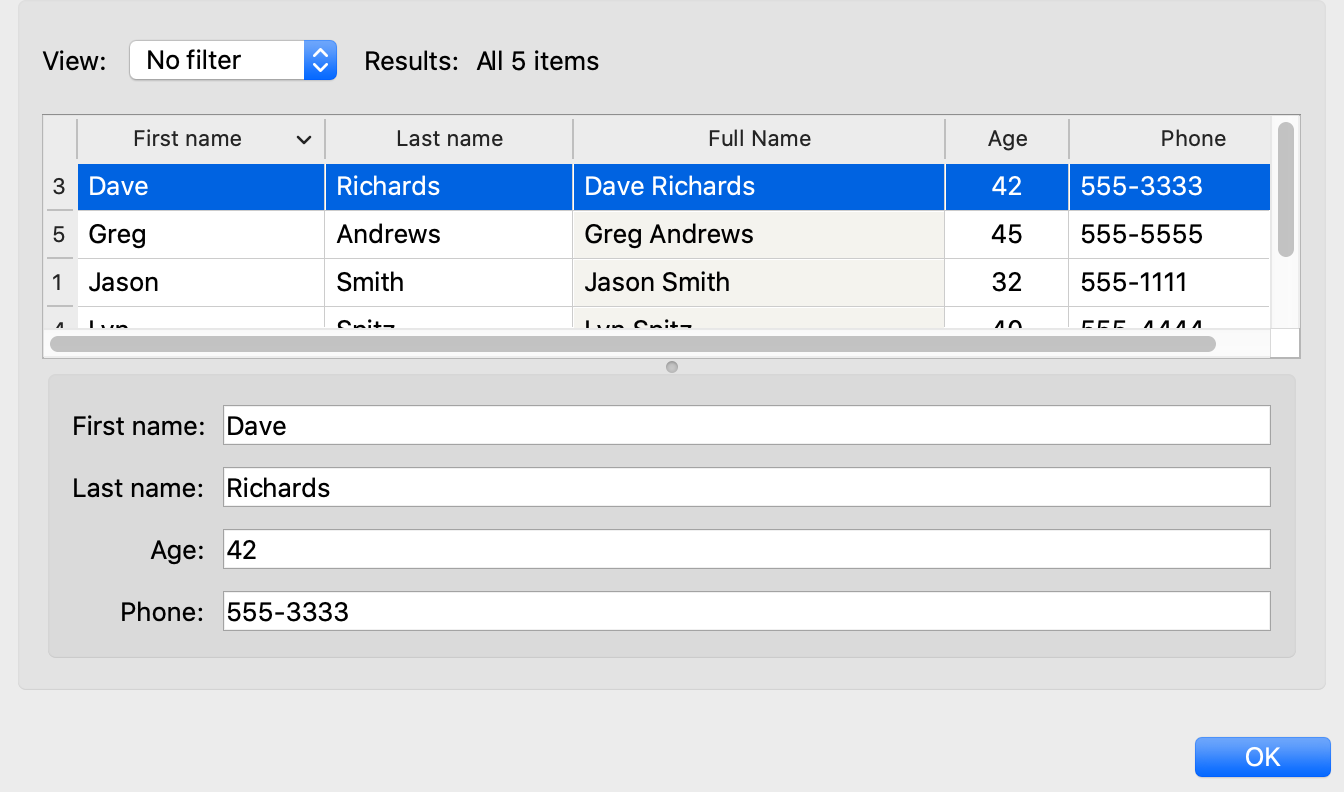Select row header number 1
The image size is (1344, 792).
coord(59,283)
